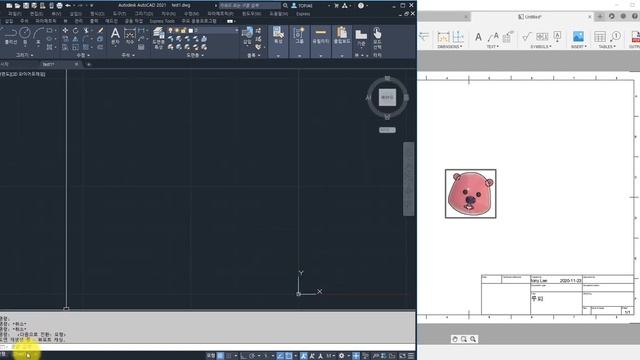
Task: Switch to the test1 drawing file tab
Action: [x=49, y=64]
